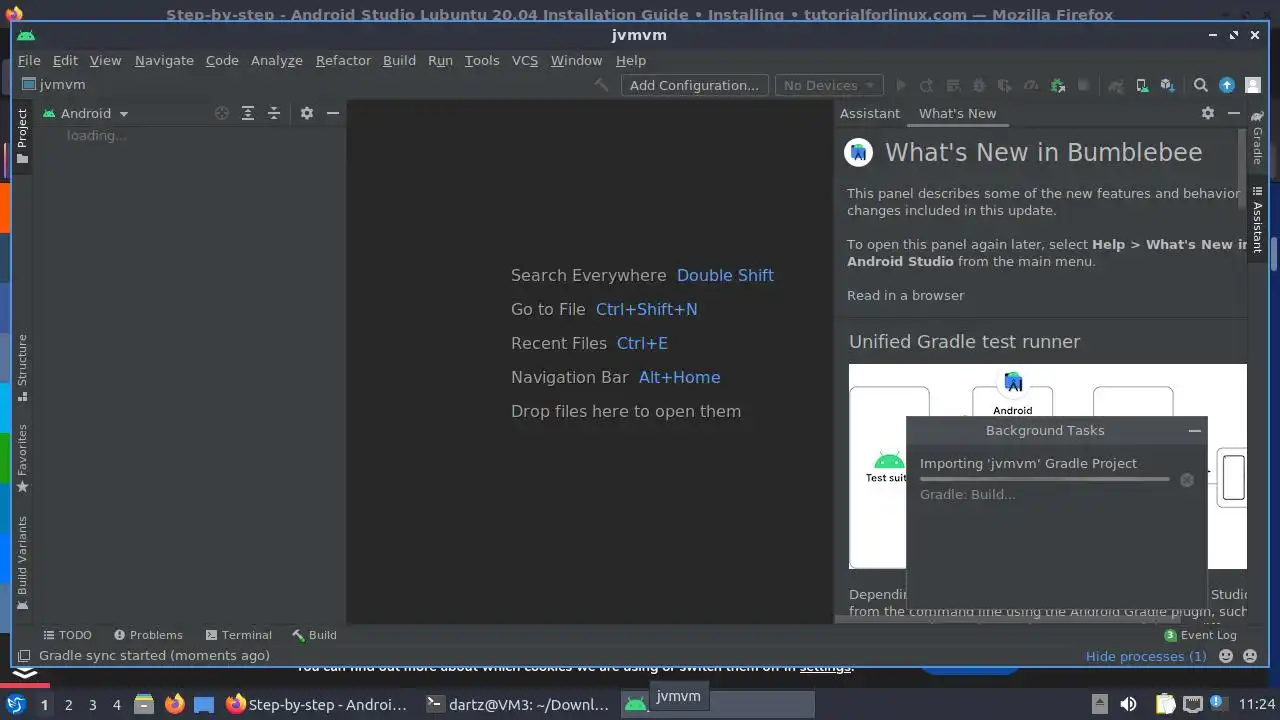Open the Android project view dropdown
The width and height of the screenshot is (1280, 720).
tap(85, 113)
